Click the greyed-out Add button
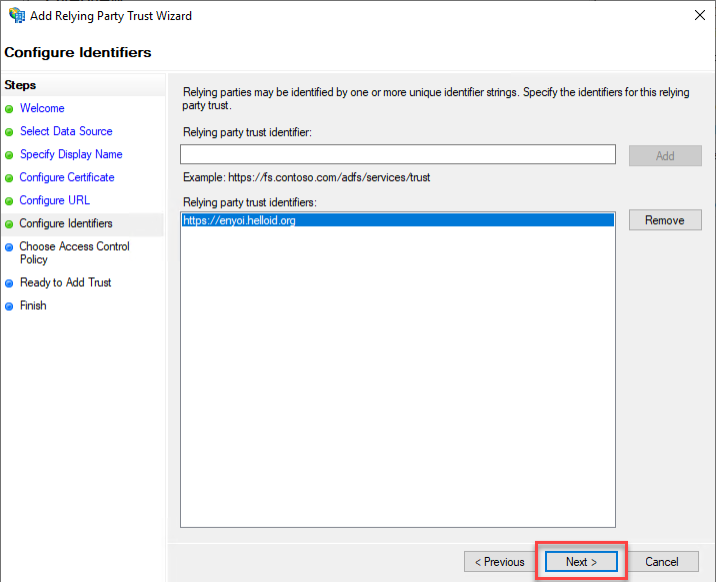The height and width of the screenshot is (582, 716). click(665, 156)
